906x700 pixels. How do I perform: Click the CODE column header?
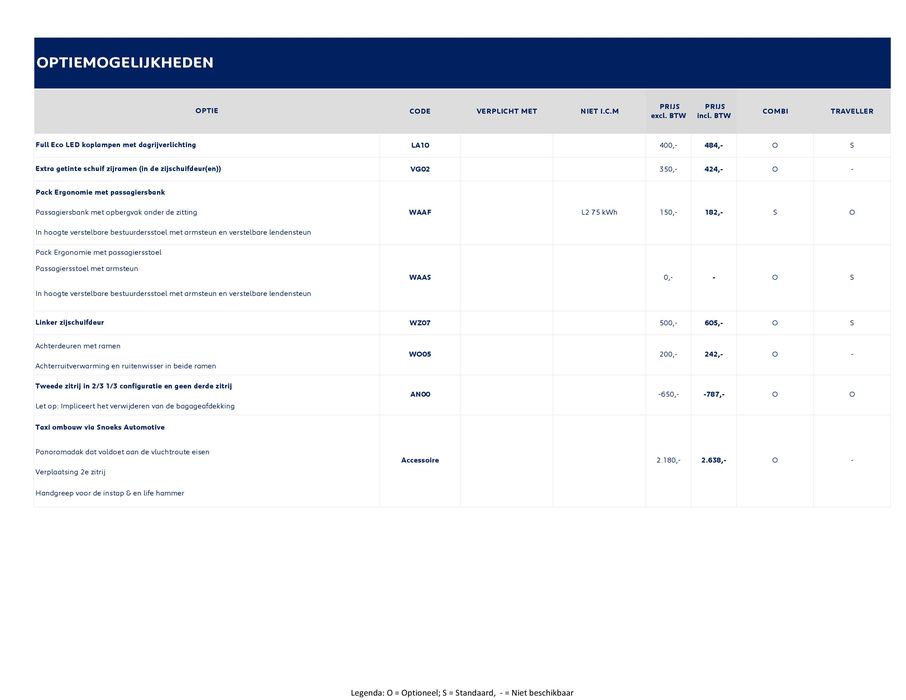[420, 111]
